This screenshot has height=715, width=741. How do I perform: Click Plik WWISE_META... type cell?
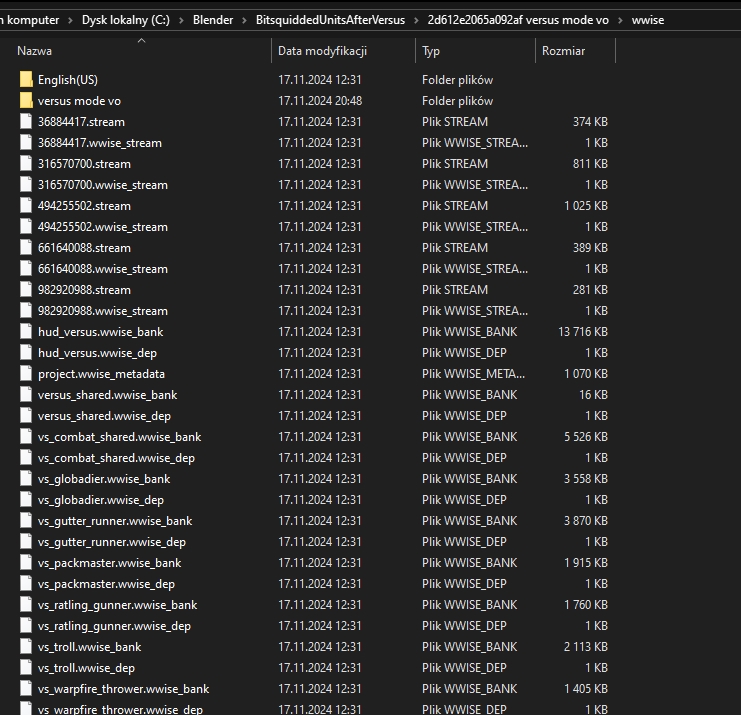coord(473,374)
